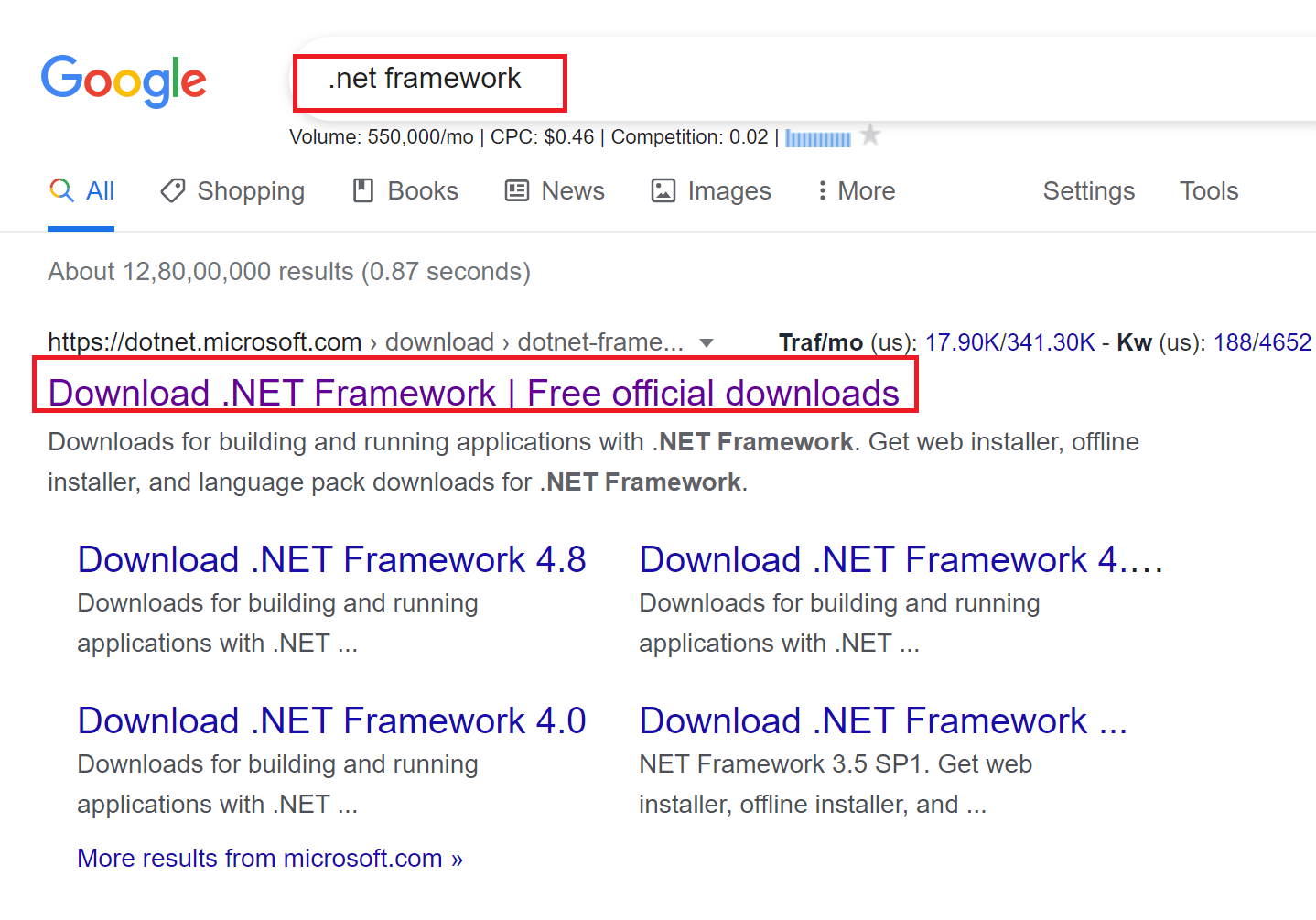
Task: Open the Tools options
Action: pos(1208,190)
